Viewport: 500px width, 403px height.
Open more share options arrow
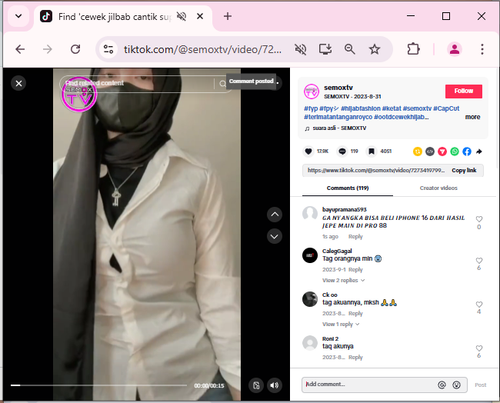479,151
